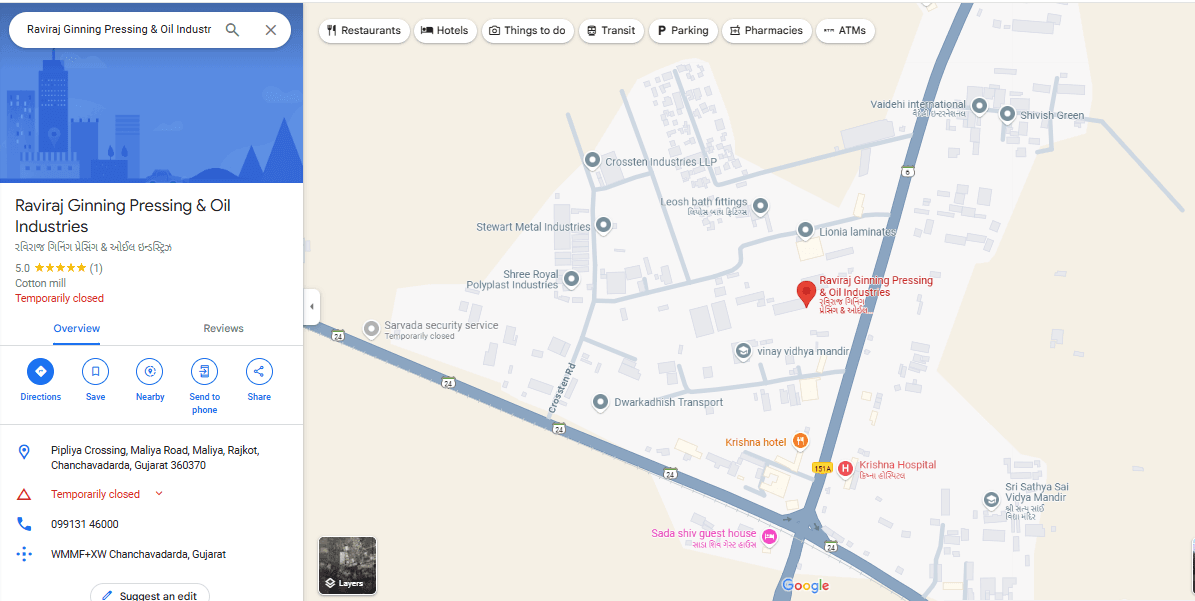Click the Share icon button
Image resolution: width=1195 pixels, height=601 pixels.
[259, 372]
